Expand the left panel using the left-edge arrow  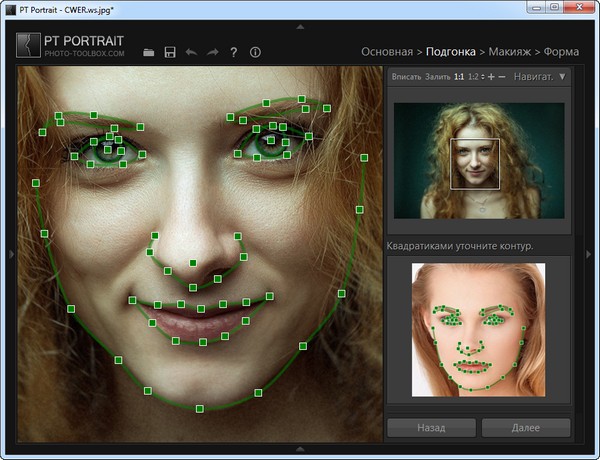click(11, 254)
